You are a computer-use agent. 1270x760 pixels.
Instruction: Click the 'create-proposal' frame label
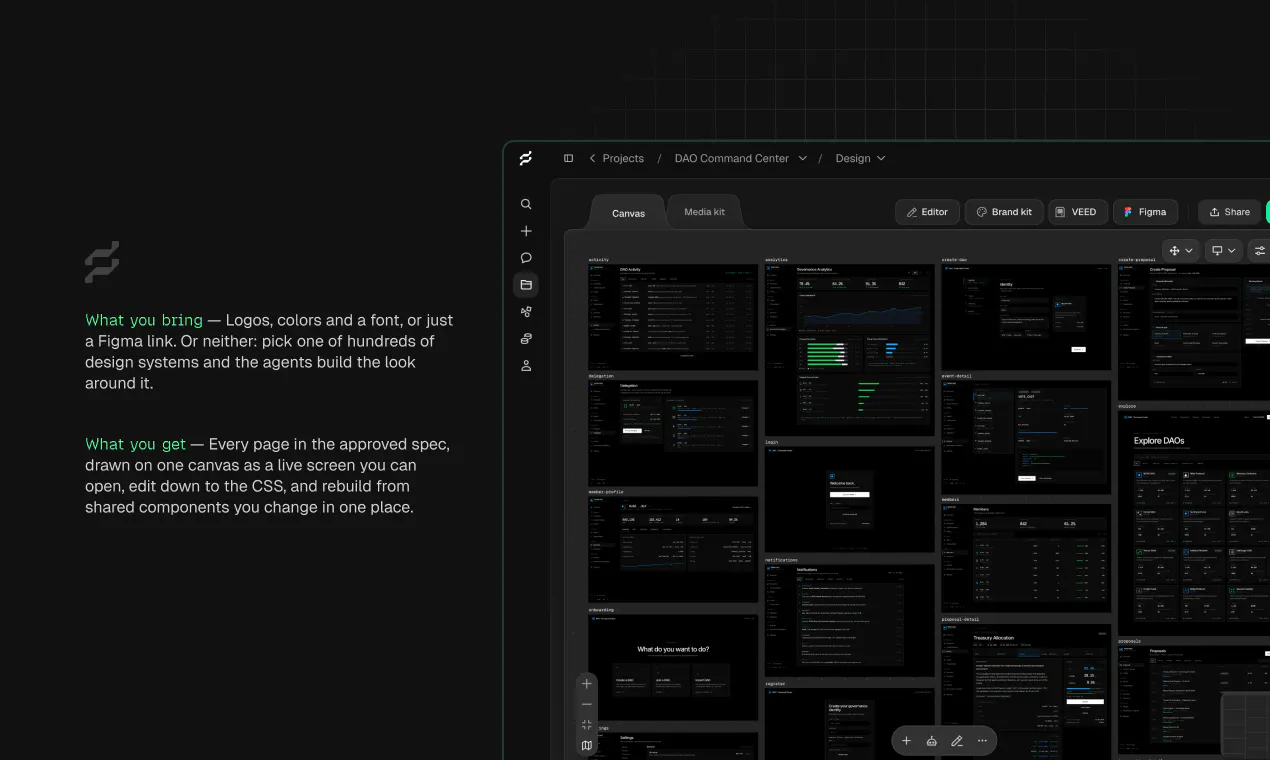pos(1137,260)
